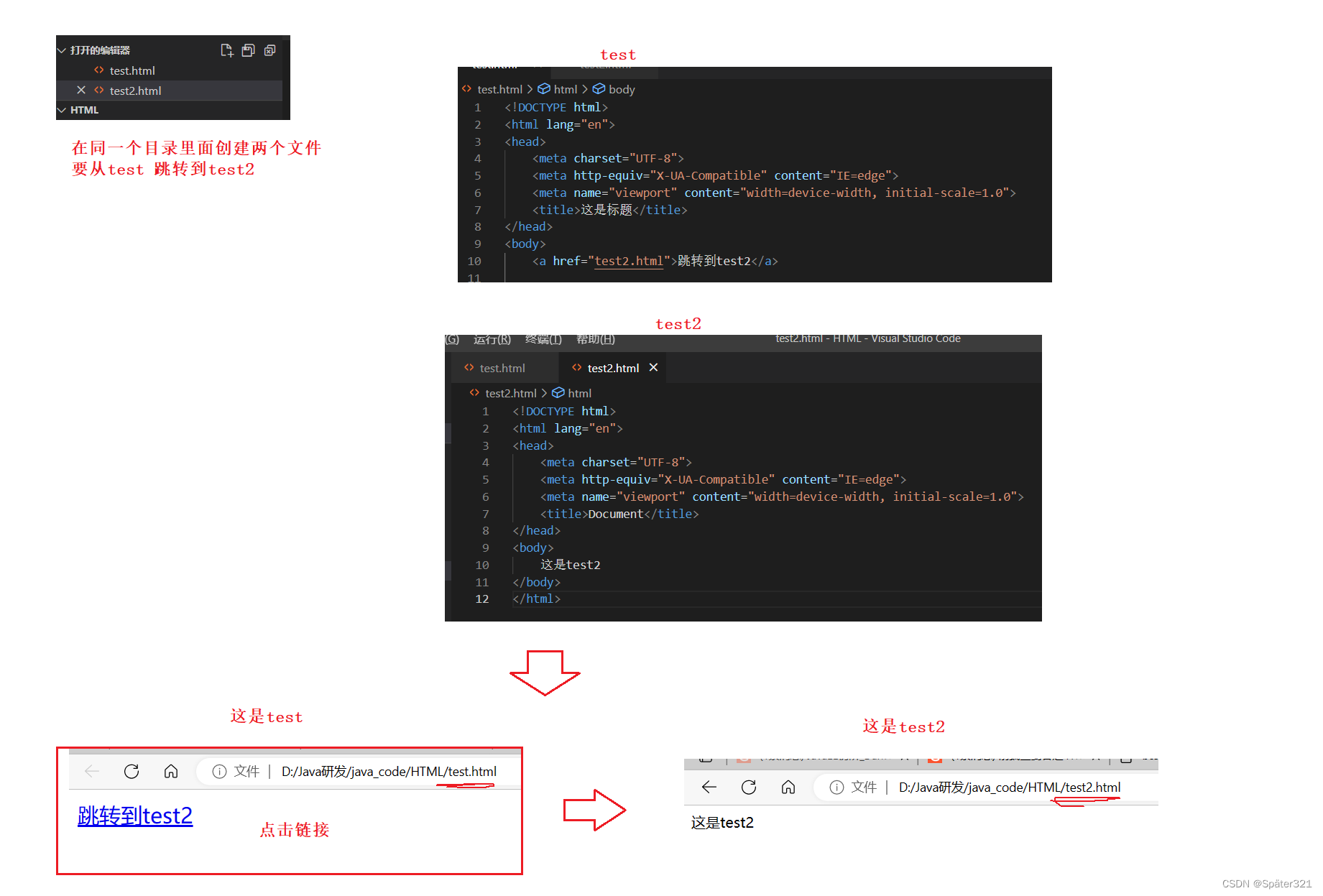Go home in the test2 browser window

pos(788,787)
